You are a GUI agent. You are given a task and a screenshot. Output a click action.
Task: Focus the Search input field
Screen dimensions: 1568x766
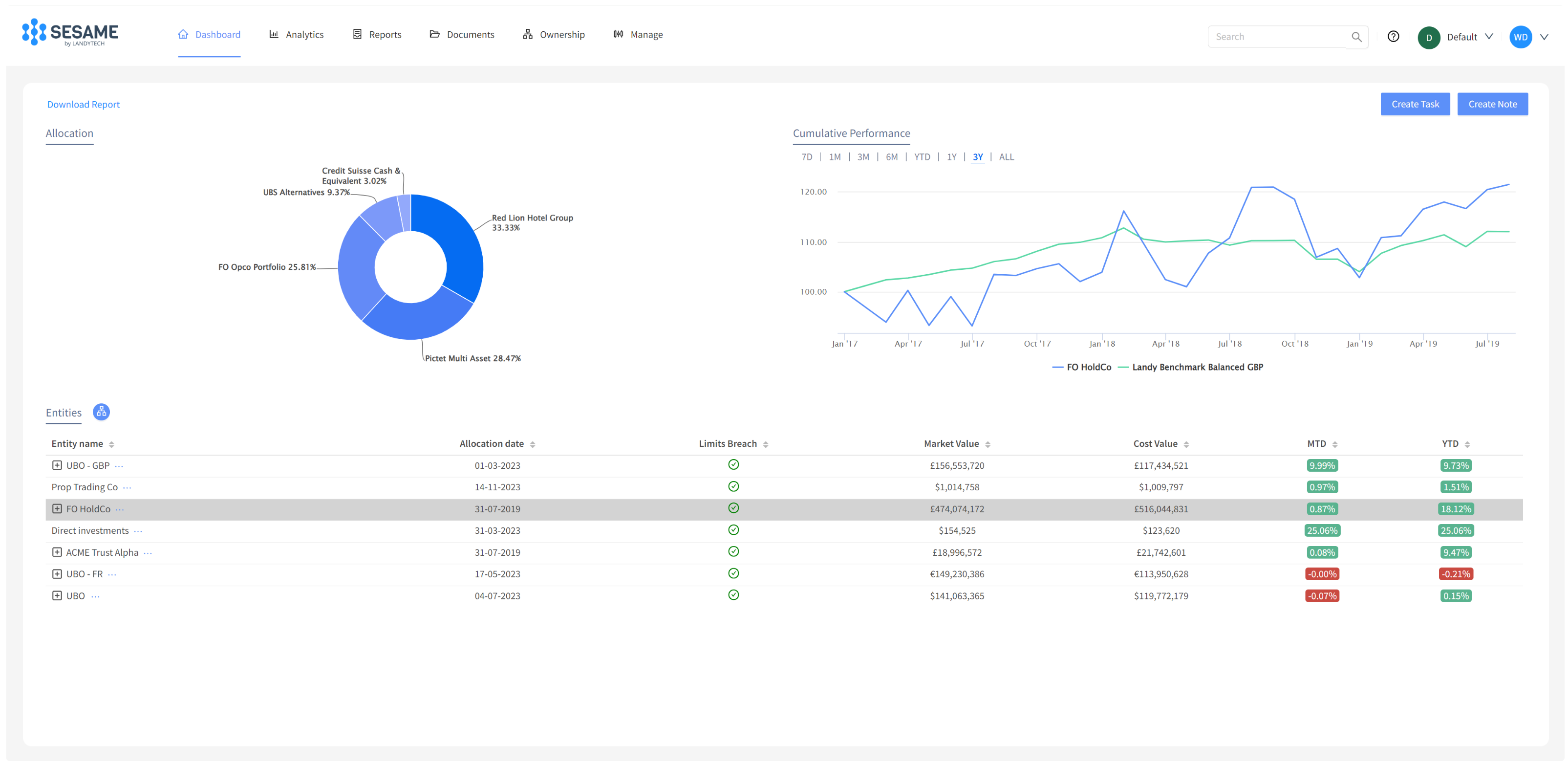tap(1280, 37)
